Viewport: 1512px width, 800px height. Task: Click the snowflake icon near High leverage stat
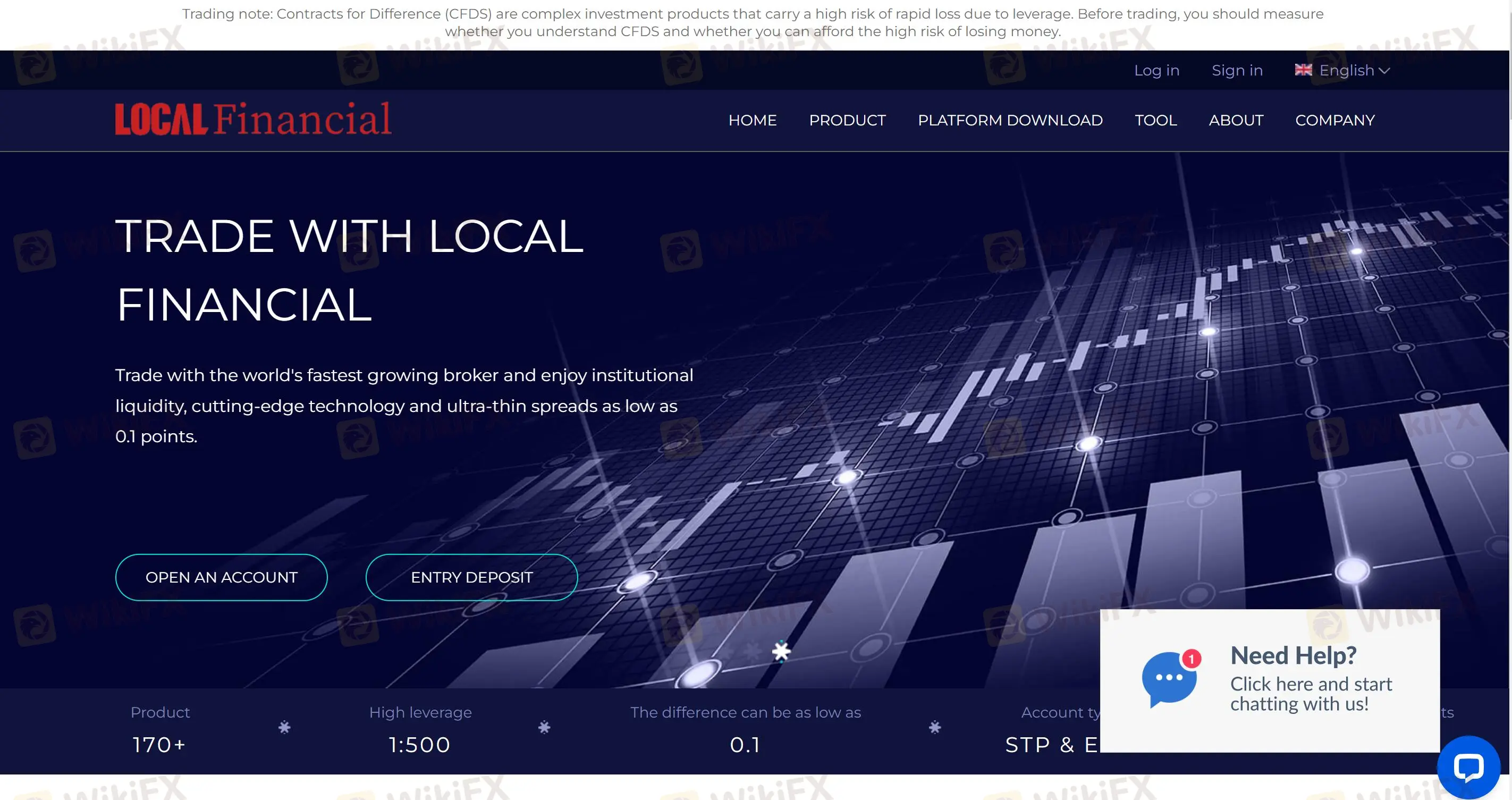[545, 727]
